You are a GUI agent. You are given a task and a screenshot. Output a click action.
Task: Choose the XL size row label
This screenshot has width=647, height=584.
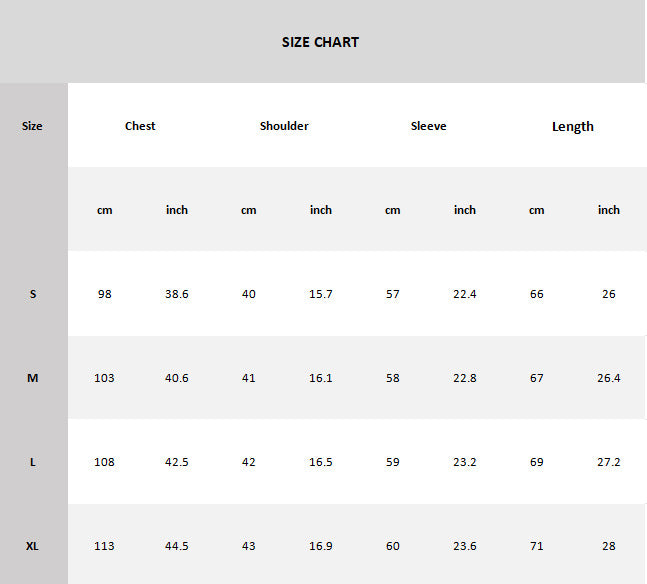pos(33,546)
